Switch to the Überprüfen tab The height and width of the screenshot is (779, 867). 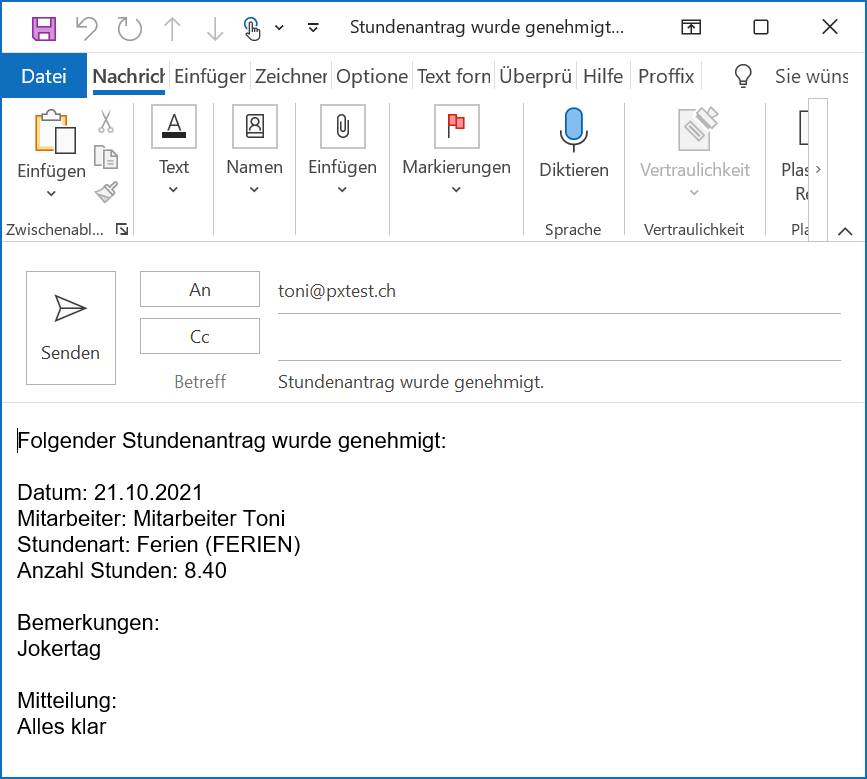point(535,76)
